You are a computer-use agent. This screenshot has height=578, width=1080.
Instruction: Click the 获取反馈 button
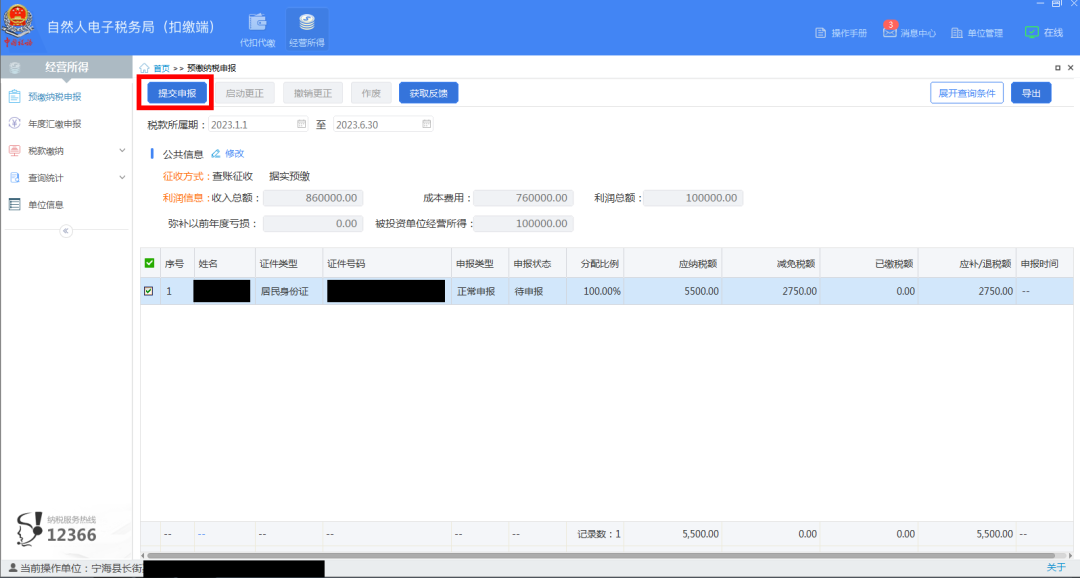[428, 93]
